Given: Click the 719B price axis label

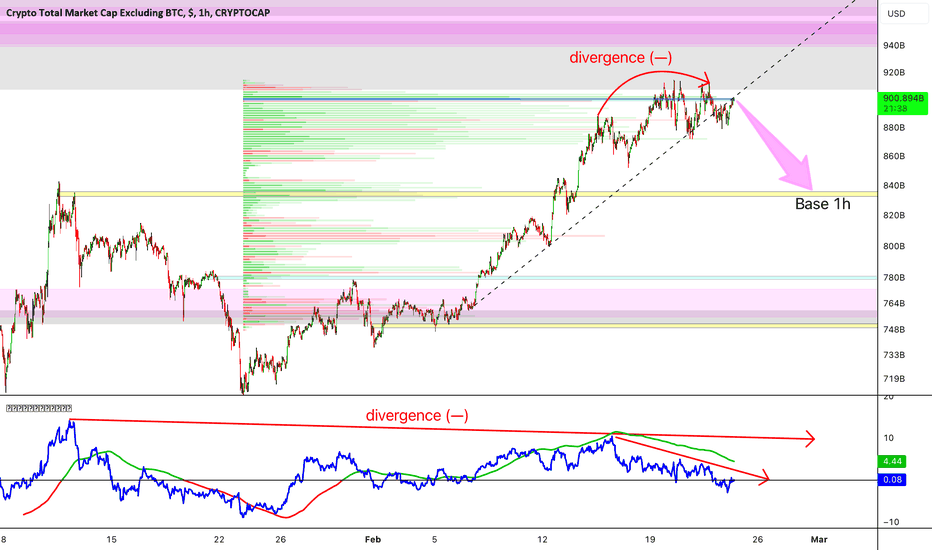Looking at the screenshot, I should 894,379.
